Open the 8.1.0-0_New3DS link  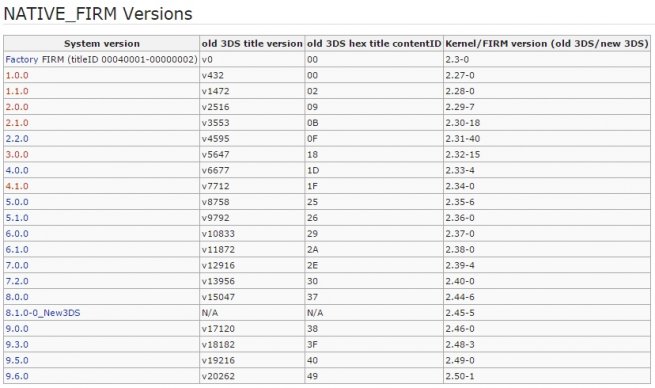coord(43,313)
